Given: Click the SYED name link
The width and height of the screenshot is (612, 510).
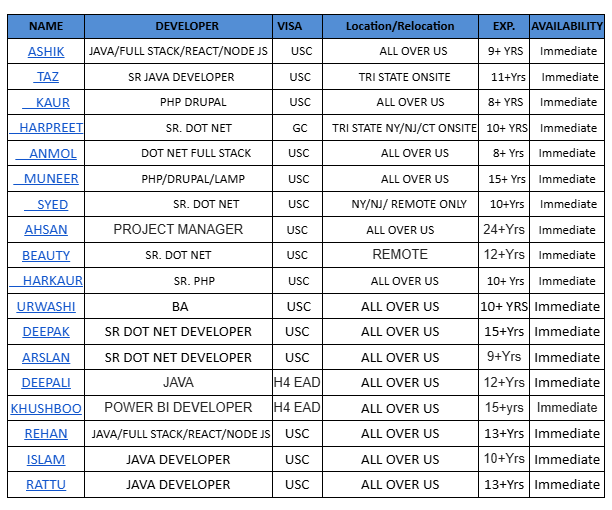Looking at the screenshot, I should (x=52, y=204).
